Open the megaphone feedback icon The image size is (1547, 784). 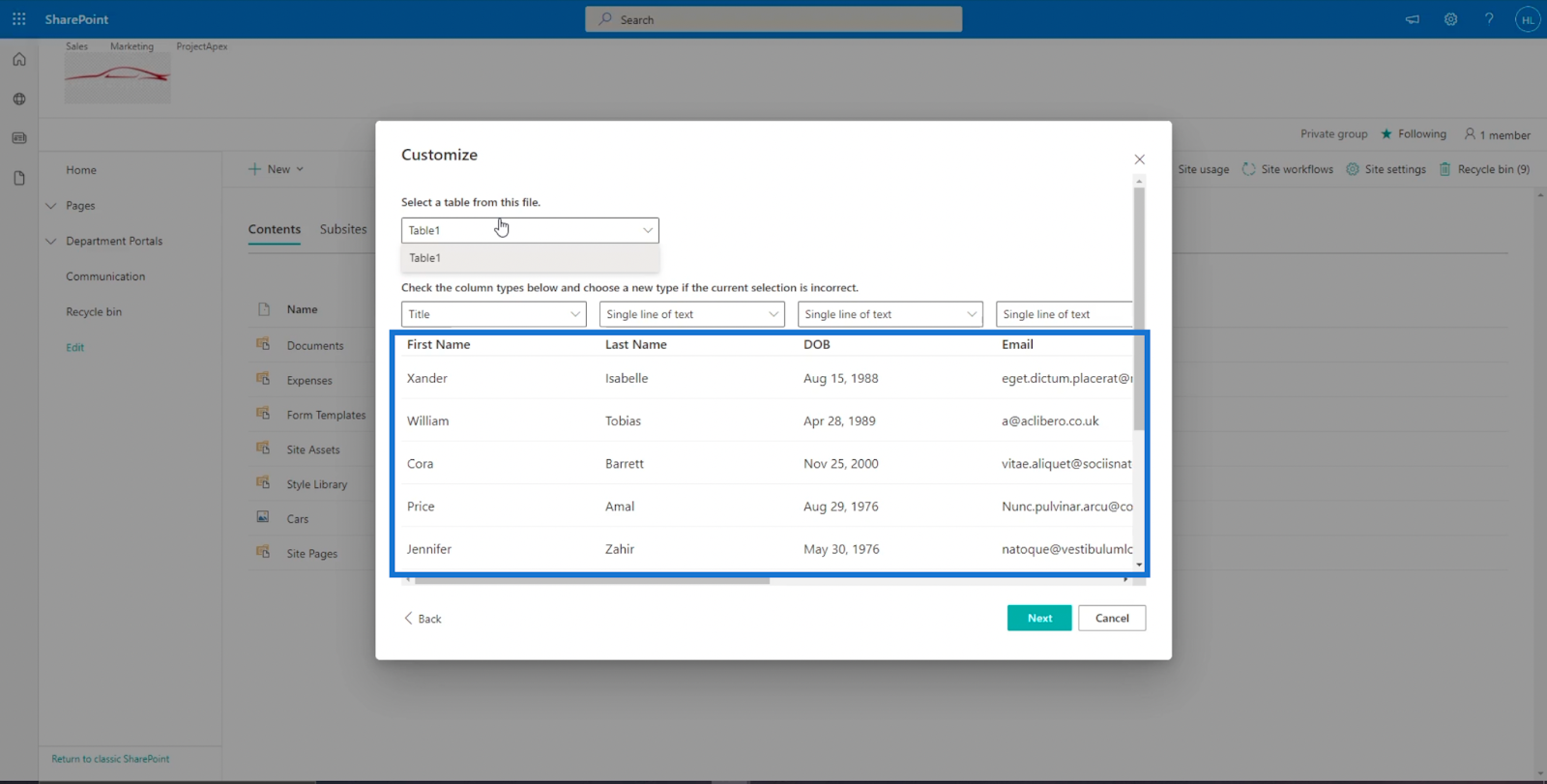click(x=1413, y=19)
